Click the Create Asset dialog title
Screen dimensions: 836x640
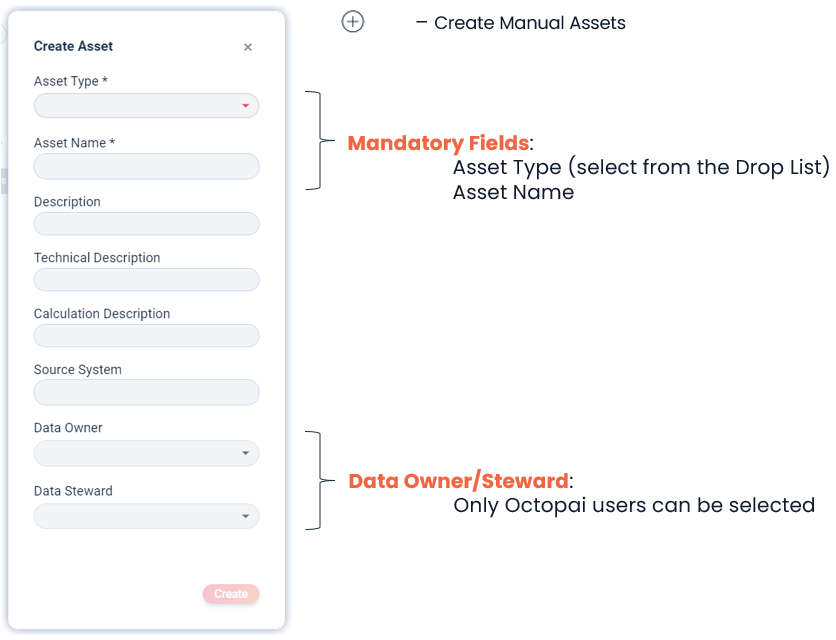[x=73, y=46]
